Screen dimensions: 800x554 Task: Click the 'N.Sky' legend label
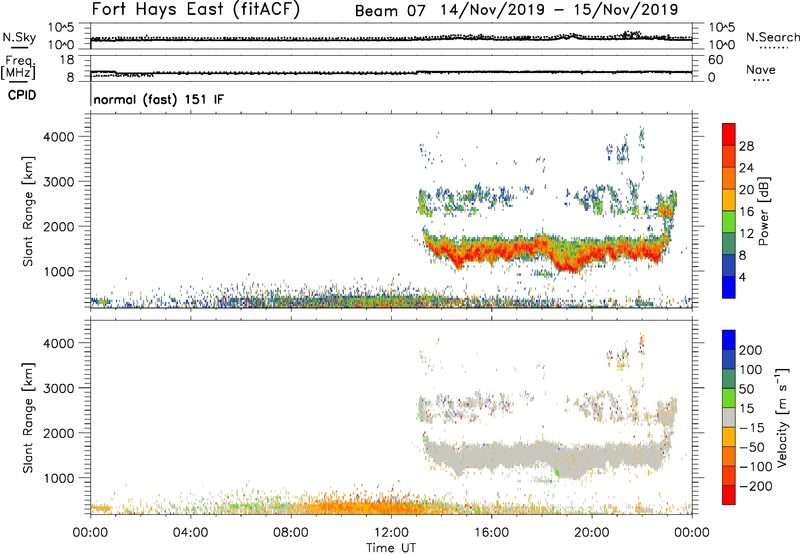point(19,37)
